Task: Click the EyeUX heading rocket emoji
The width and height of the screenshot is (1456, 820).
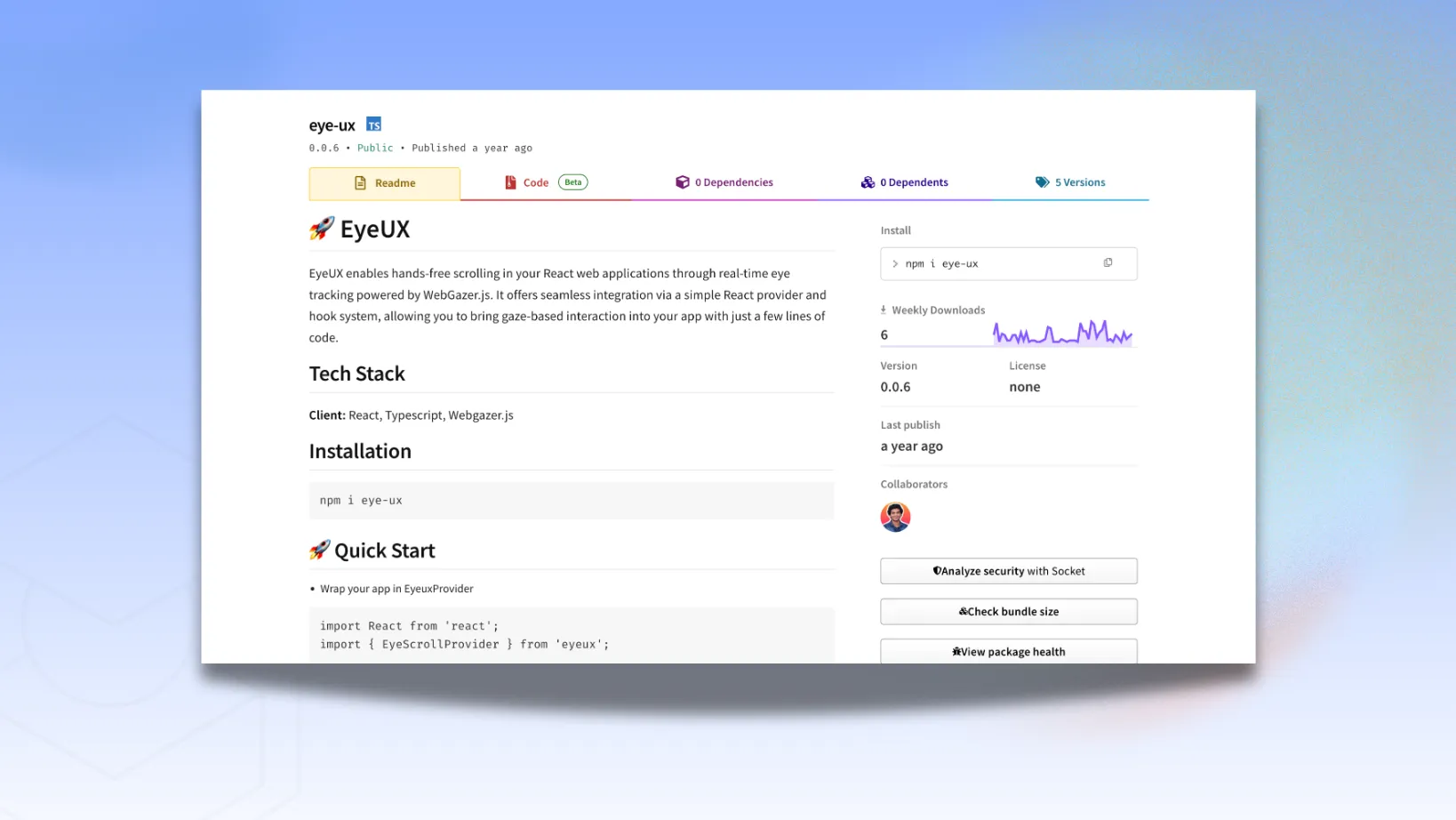Action: pos(322,229)
